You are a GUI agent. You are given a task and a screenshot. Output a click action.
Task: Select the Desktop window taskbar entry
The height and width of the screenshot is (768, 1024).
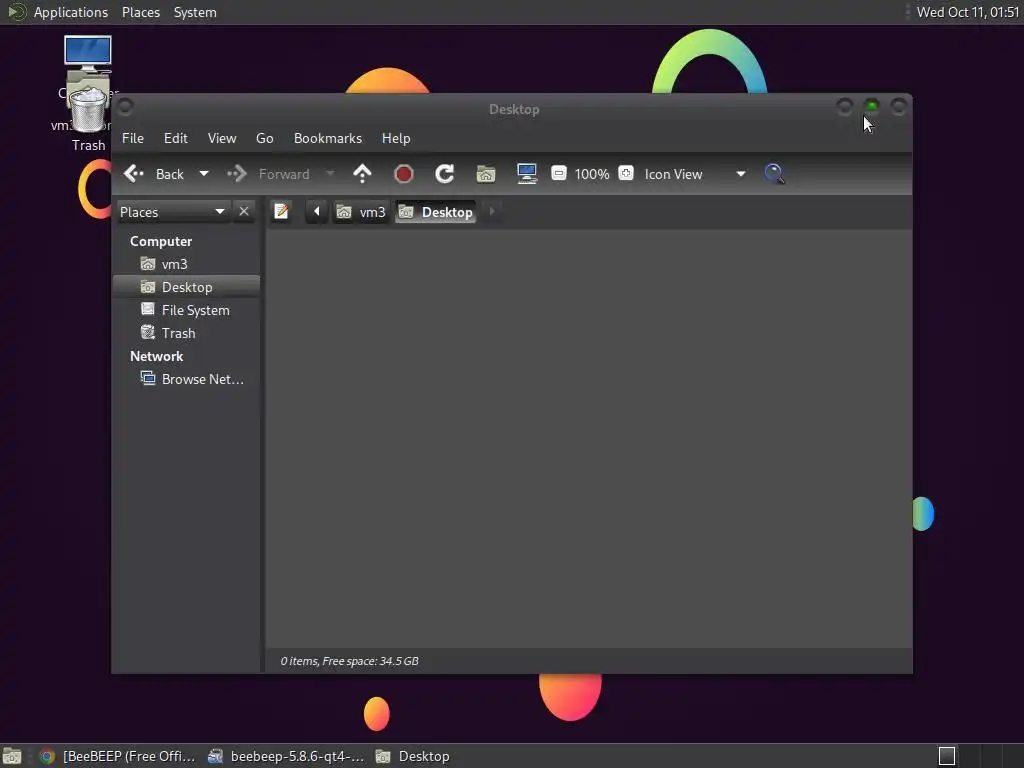tap(413, 756)
